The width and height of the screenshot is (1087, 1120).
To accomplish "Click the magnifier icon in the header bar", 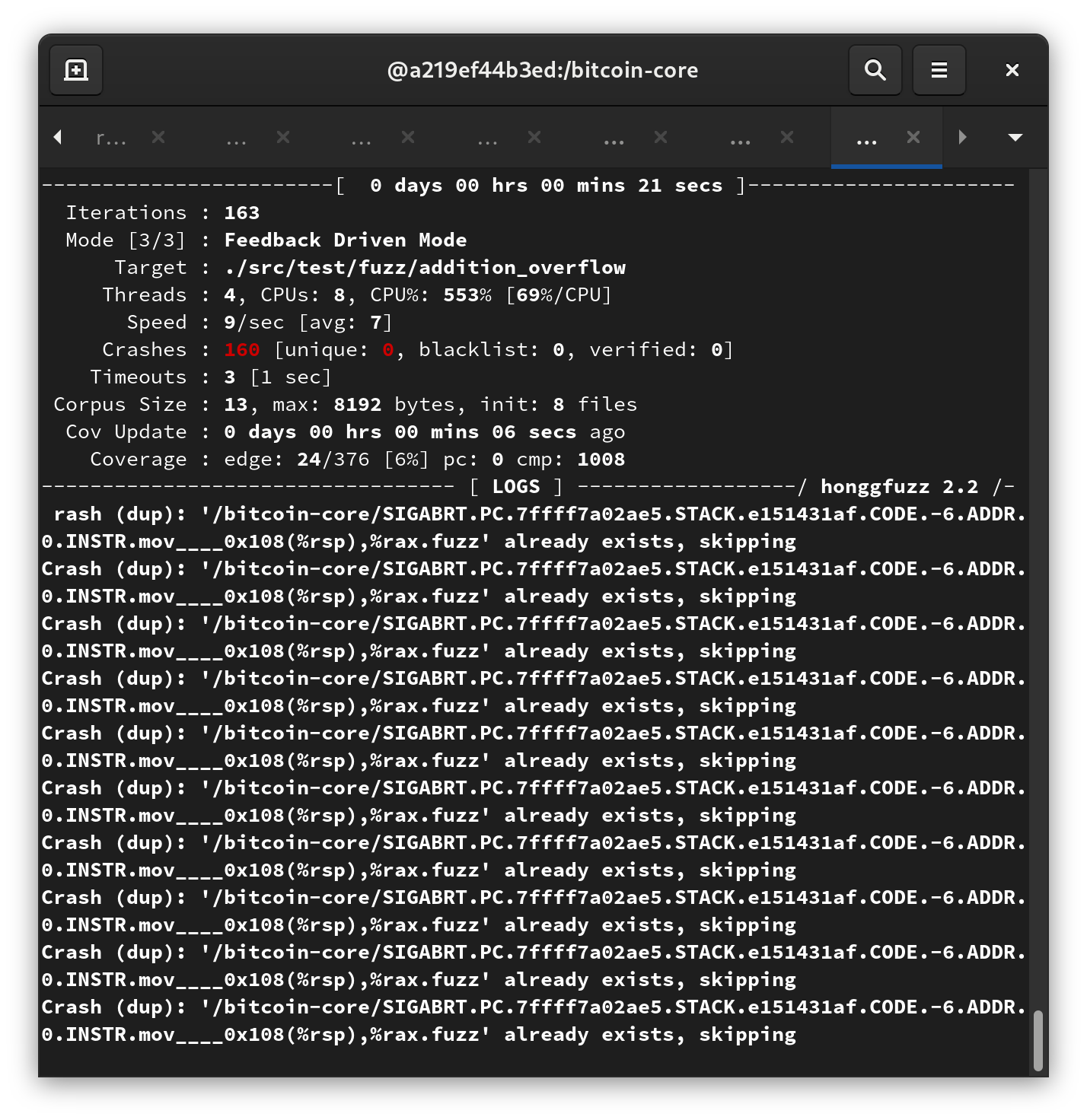I will pyautogui.click(x=875, y=70).
